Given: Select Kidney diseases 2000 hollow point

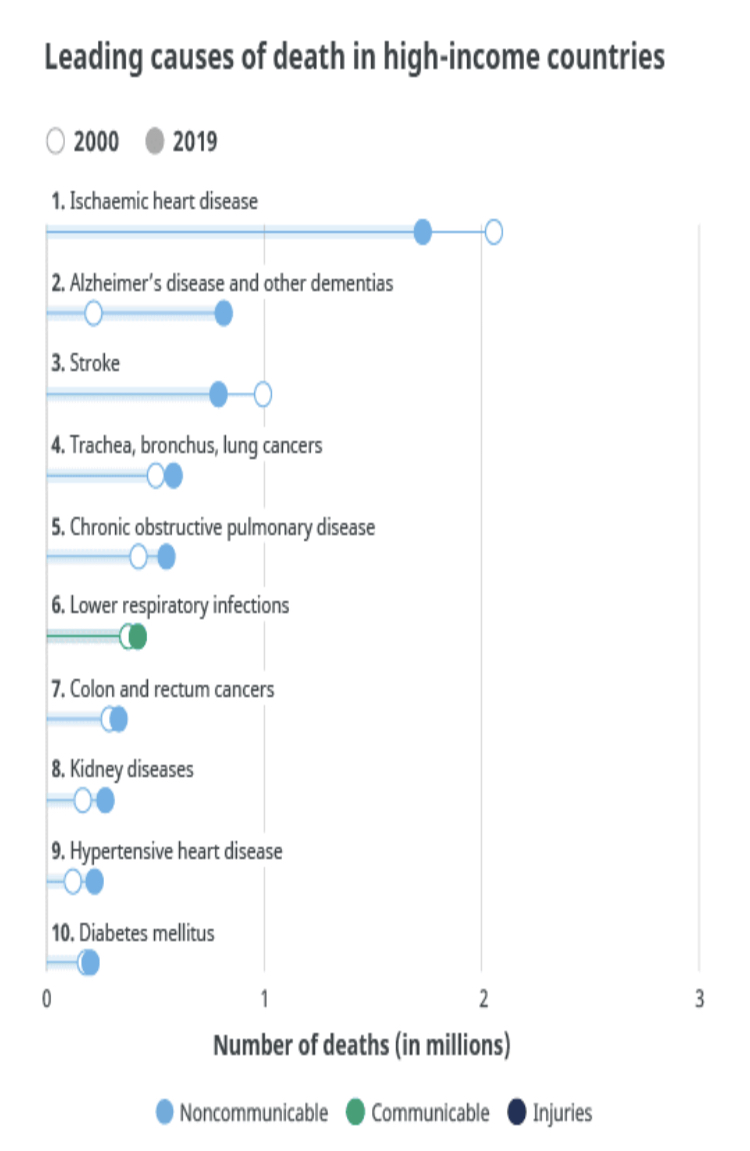Looking at the screenshot, I should click(x=83, y=800).
